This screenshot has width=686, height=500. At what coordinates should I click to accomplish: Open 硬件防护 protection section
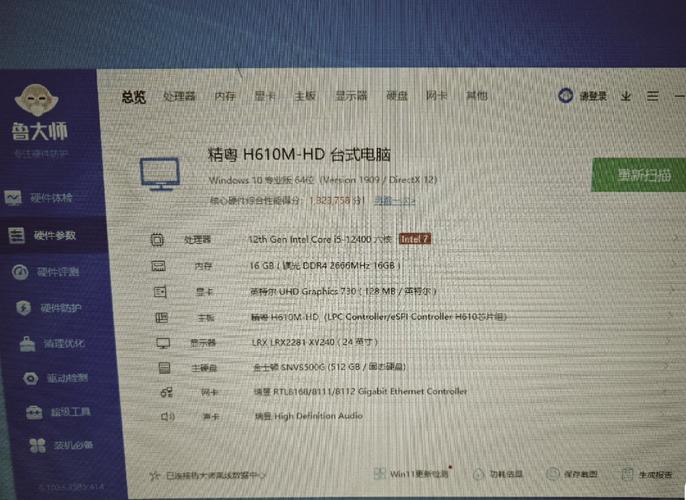coord(49,308)
